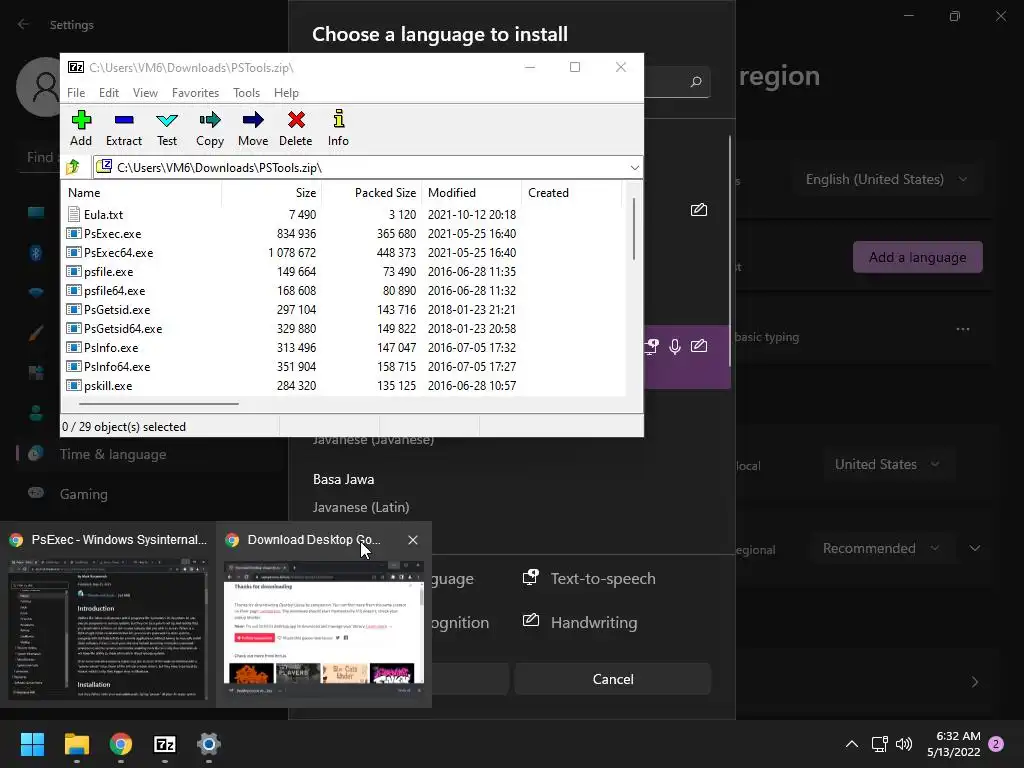The image size is (1024, 768).
Task: Go back in the Settings window
Action: point(23,24)
